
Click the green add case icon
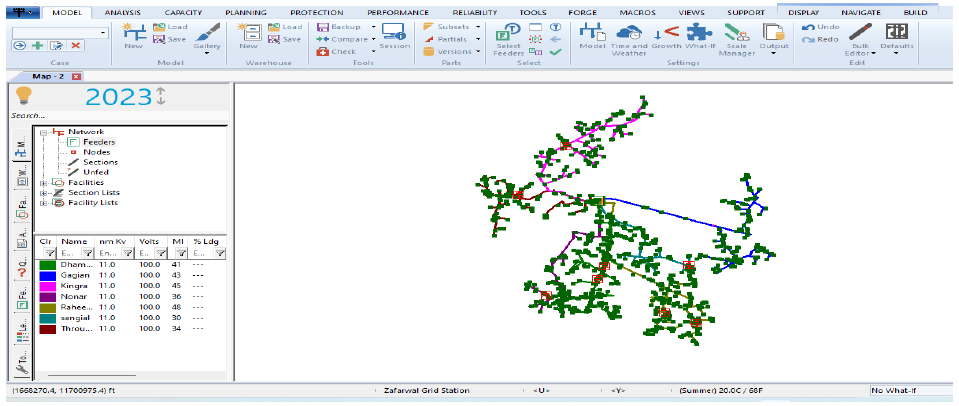[x=37, y=46]
